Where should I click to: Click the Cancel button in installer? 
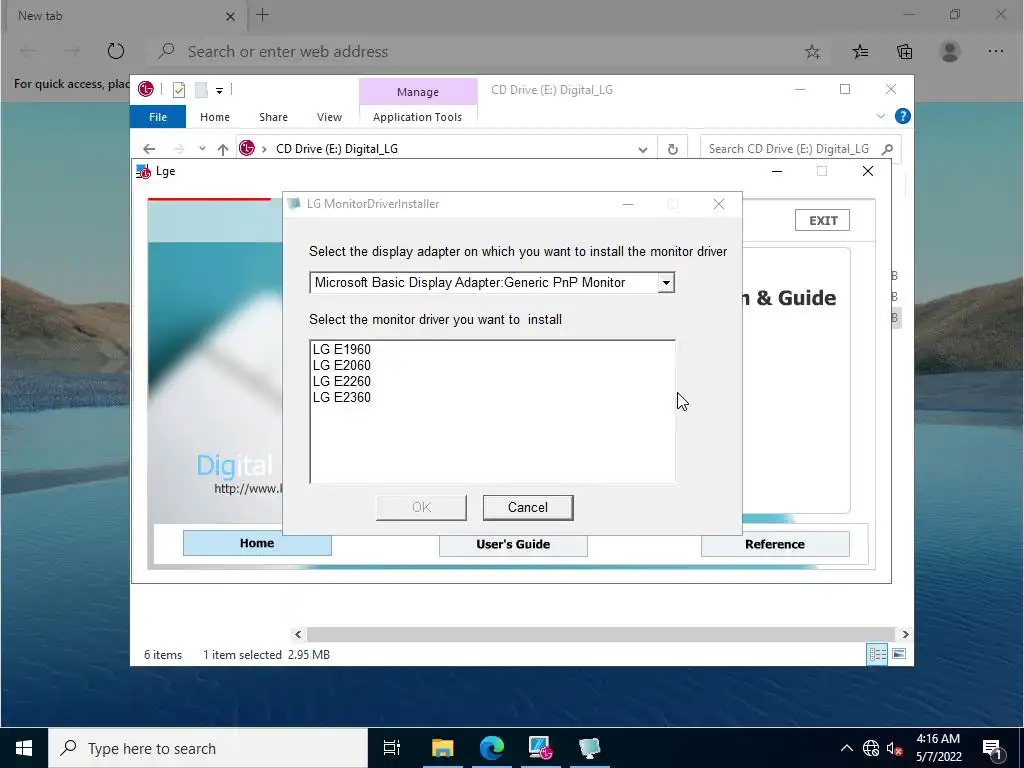[528, 507]
